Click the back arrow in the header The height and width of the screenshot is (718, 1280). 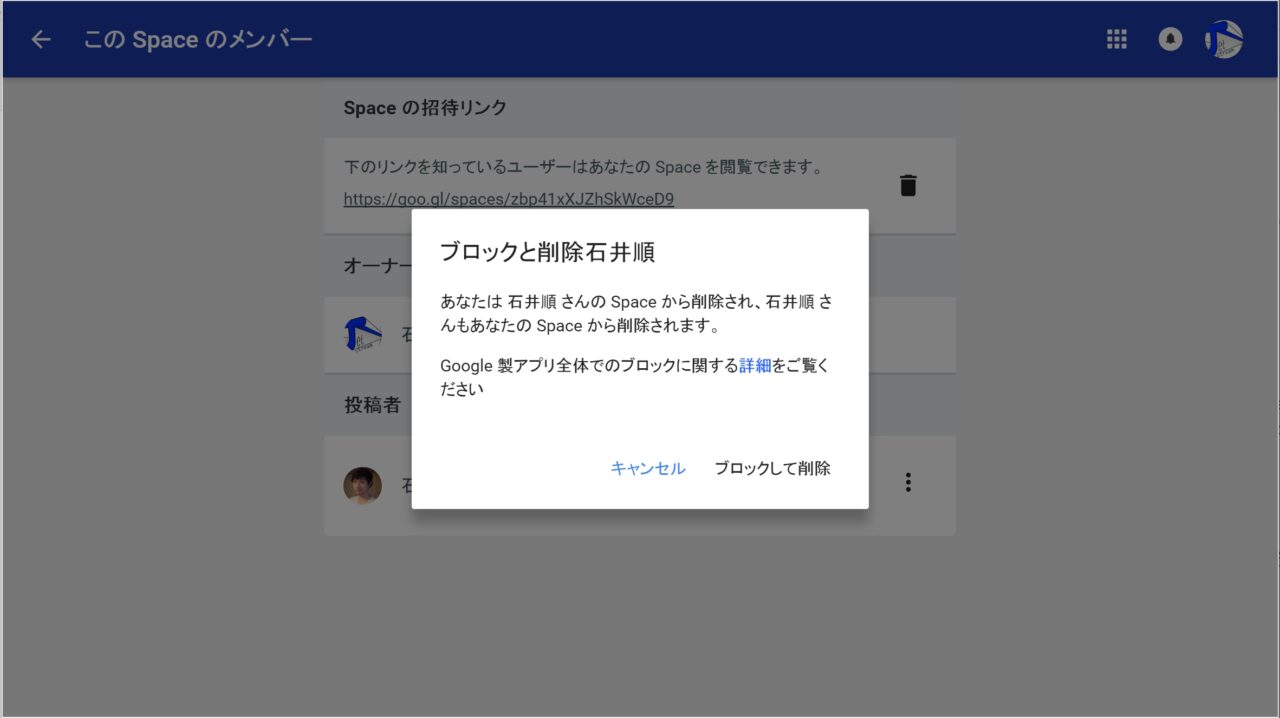tap(41, 40)
